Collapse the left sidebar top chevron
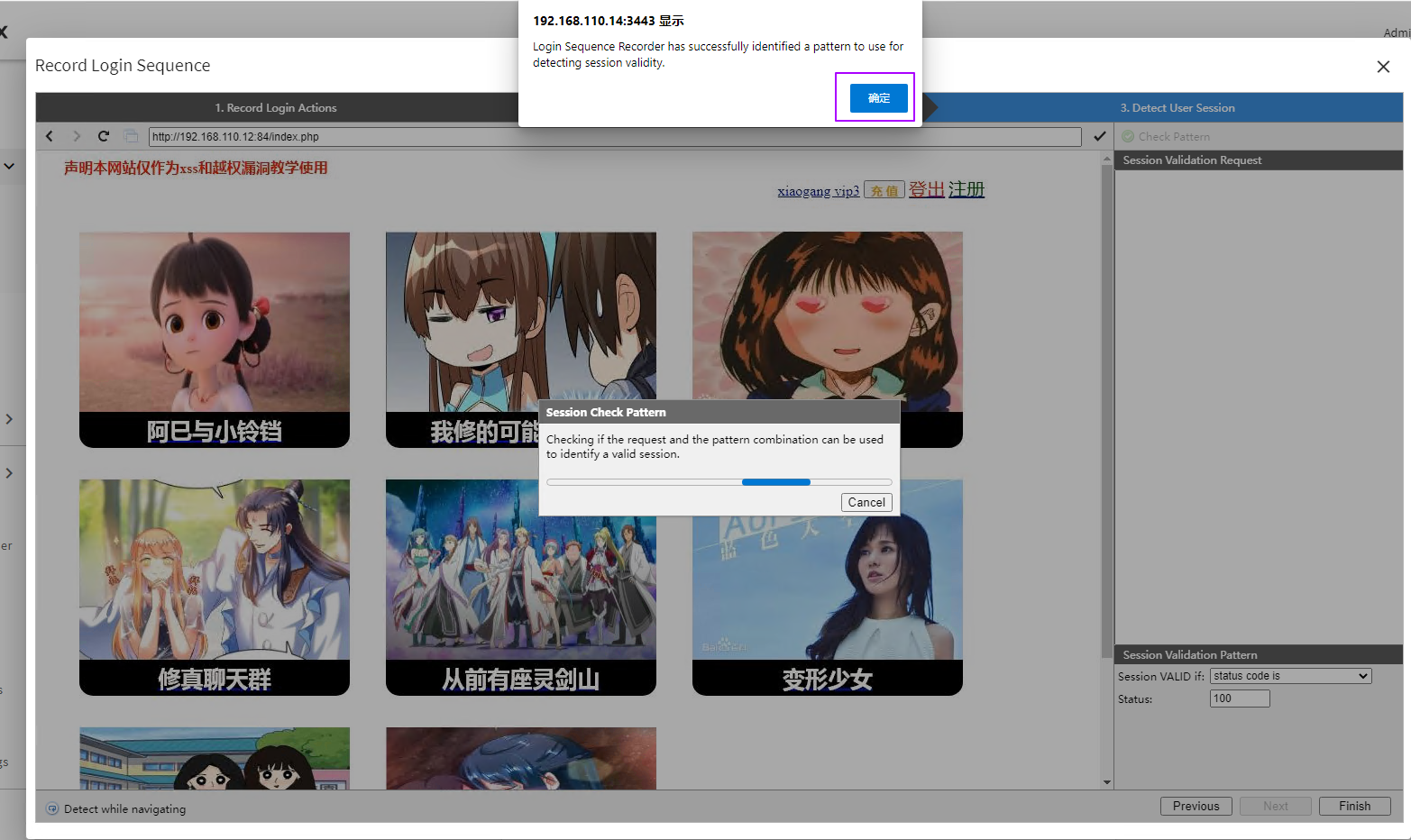The image size is (1411, 840). (9, 166)
